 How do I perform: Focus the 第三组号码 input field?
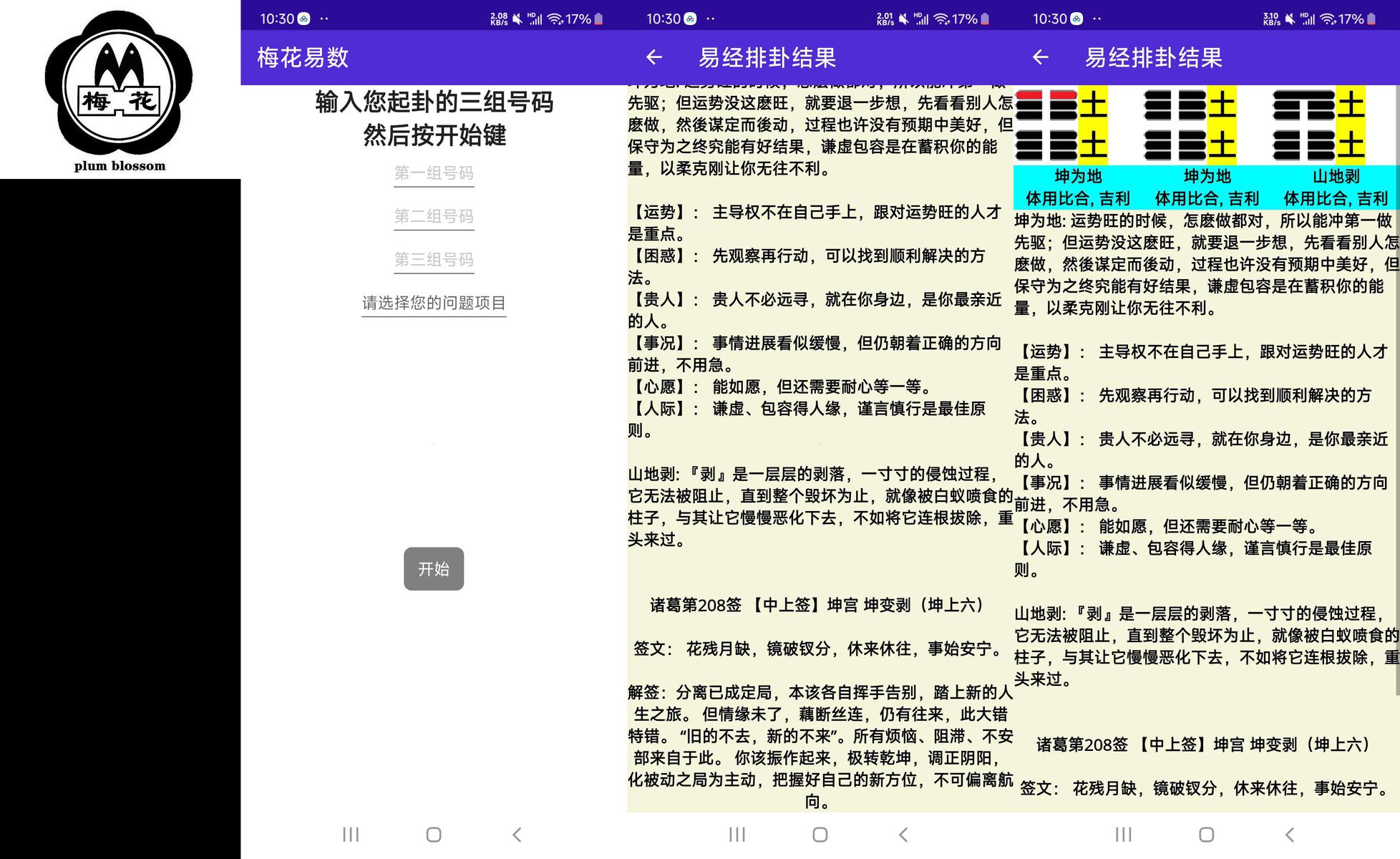click(x=434, y=259)
